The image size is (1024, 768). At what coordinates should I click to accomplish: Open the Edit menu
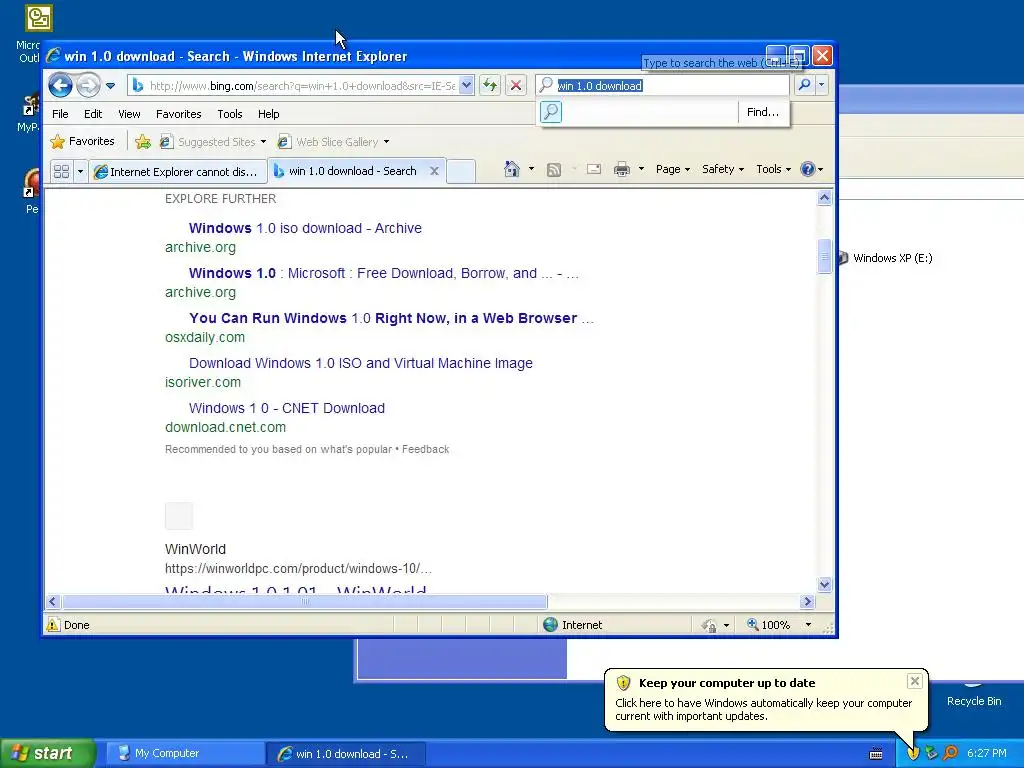click(x=93, y=114)
